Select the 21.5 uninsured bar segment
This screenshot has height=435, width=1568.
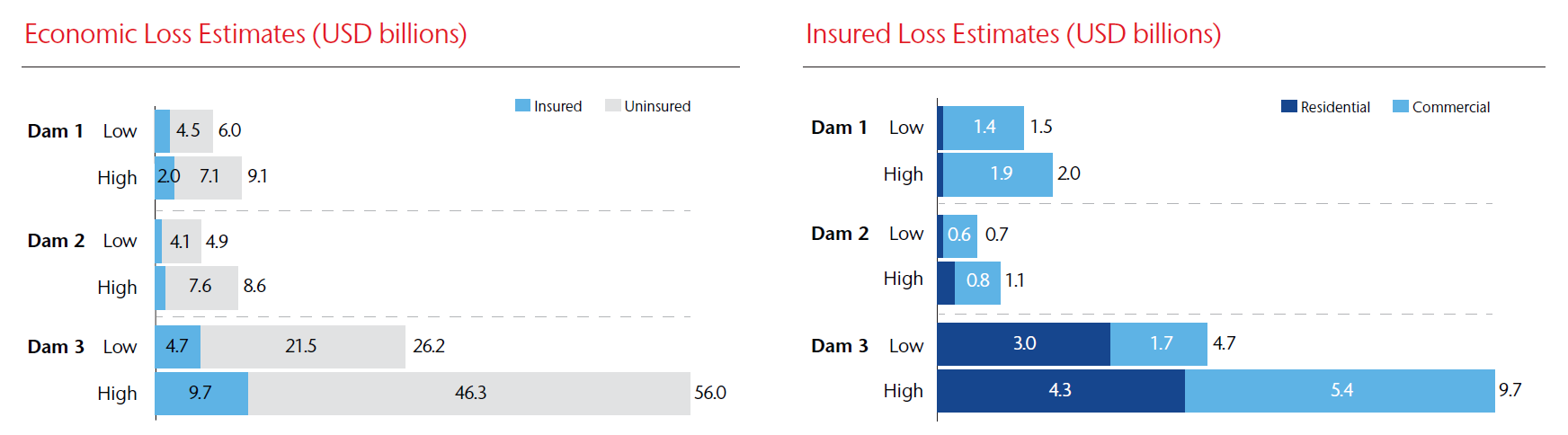pos(302,347)
